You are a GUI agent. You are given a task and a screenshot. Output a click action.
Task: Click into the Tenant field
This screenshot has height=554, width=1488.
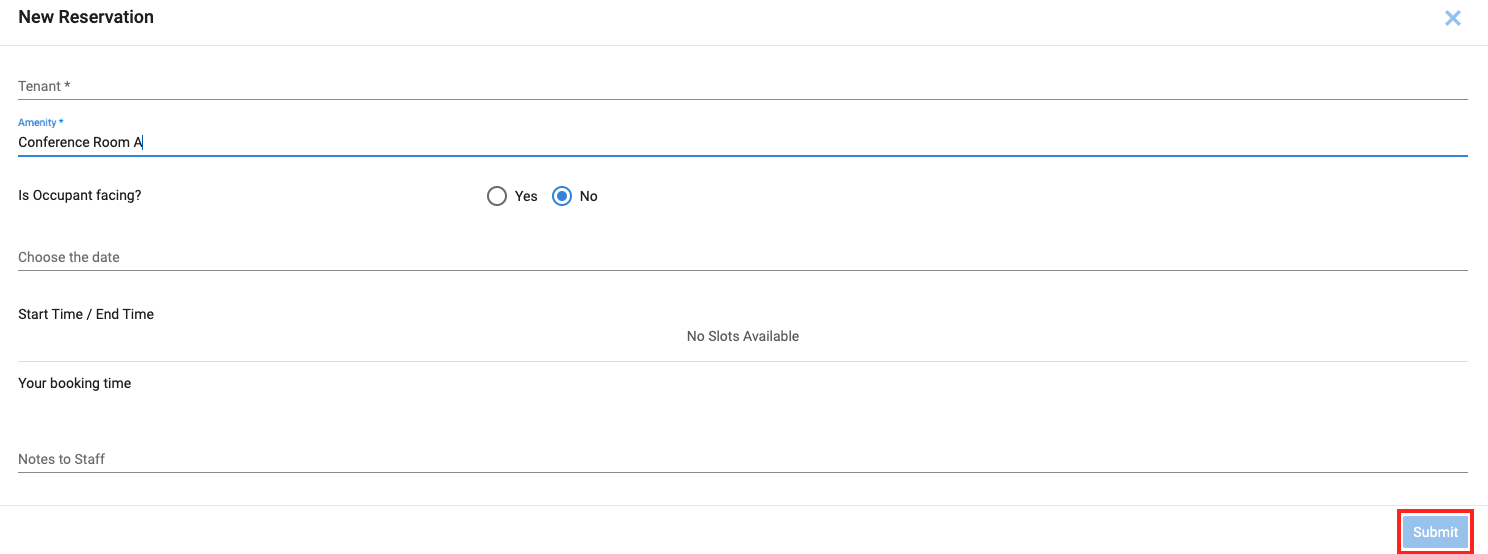[742, 86]
